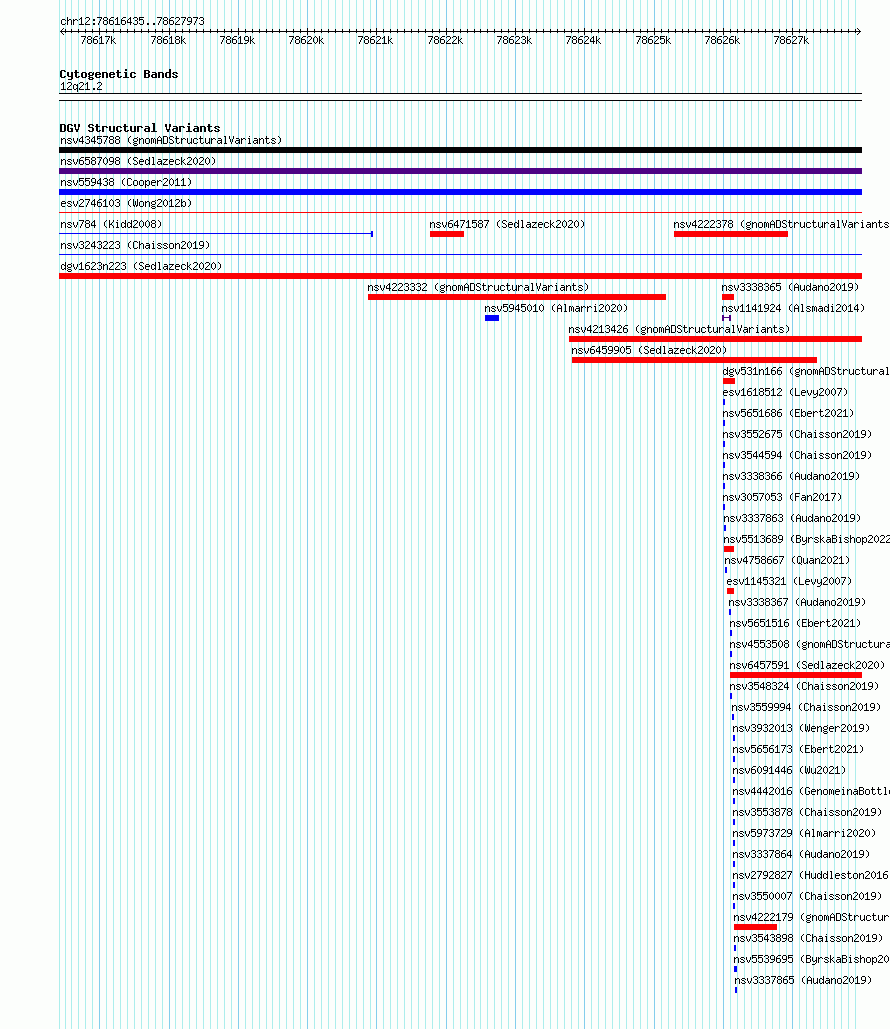
Task: Select the black nsv4345788 variant bar
Action: point(460,150)
